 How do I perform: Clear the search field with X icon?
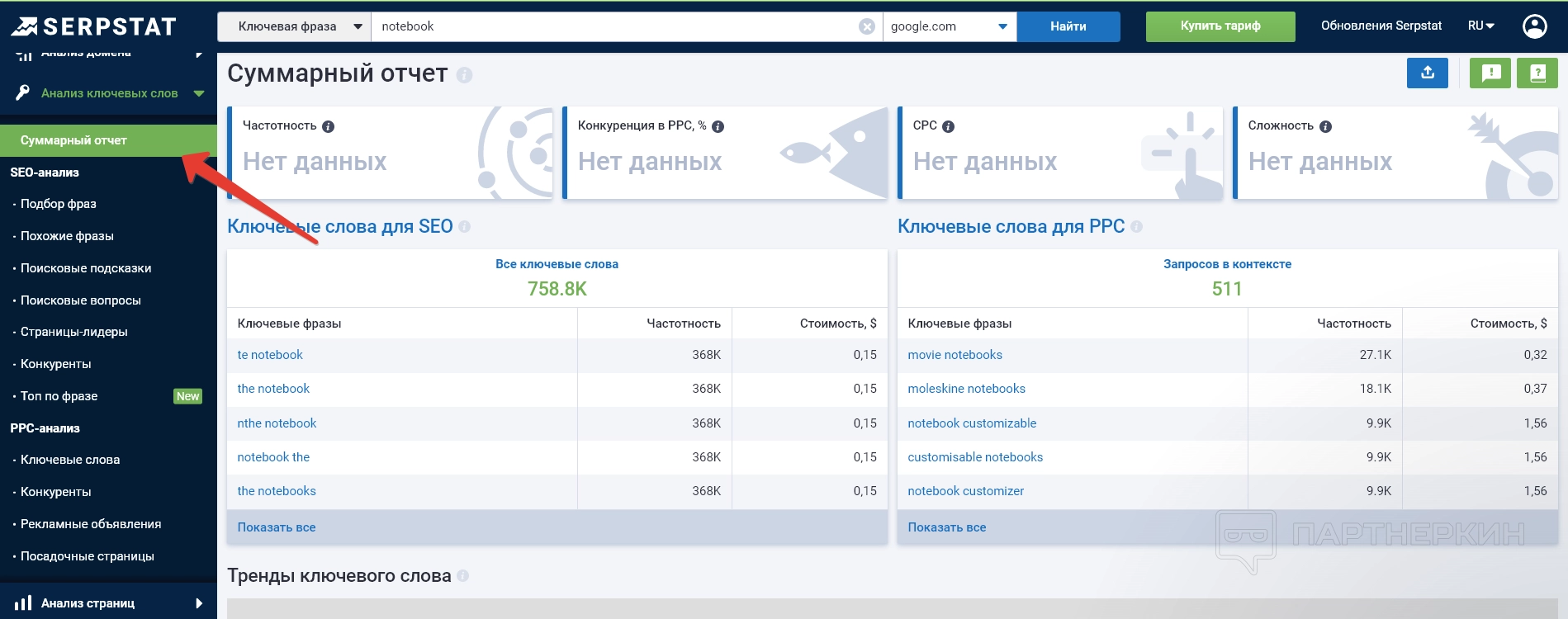[867, 26]
